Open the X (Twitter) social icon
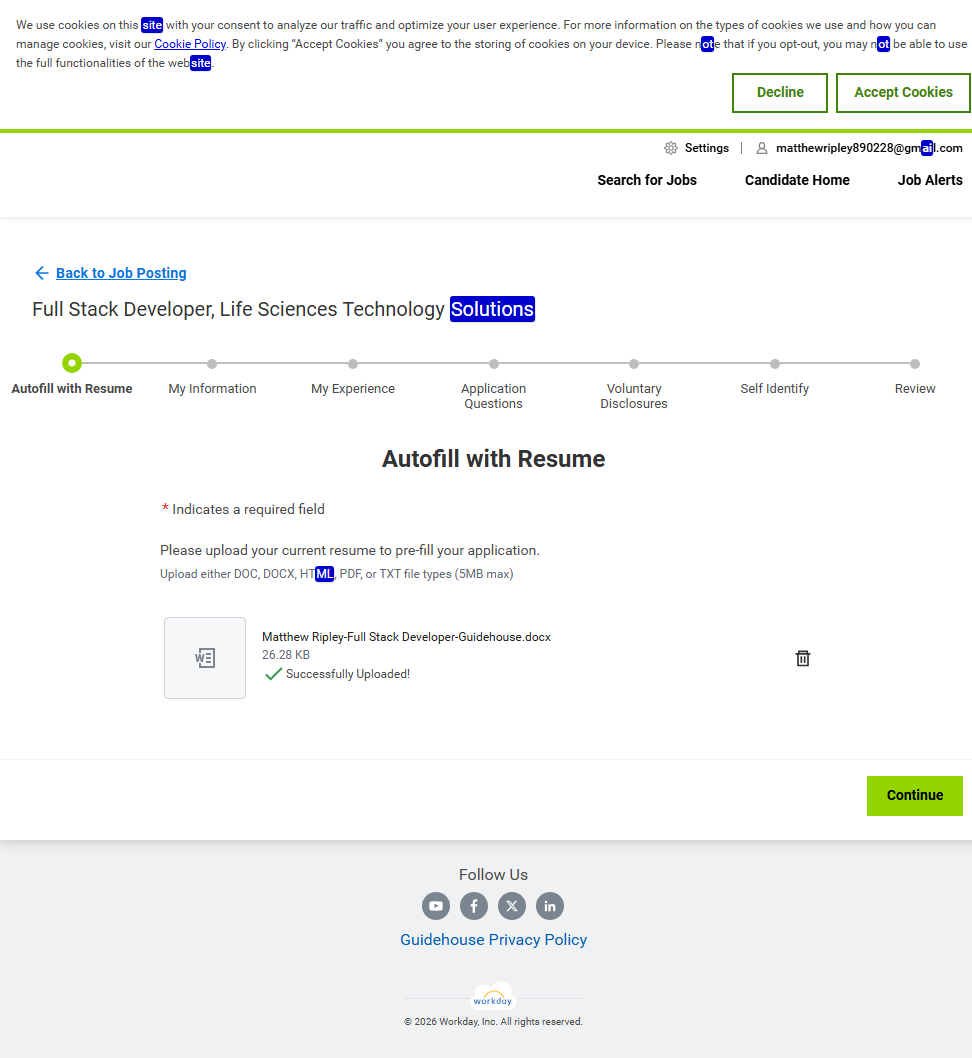The image size is (972, 1058). (512, 906)
